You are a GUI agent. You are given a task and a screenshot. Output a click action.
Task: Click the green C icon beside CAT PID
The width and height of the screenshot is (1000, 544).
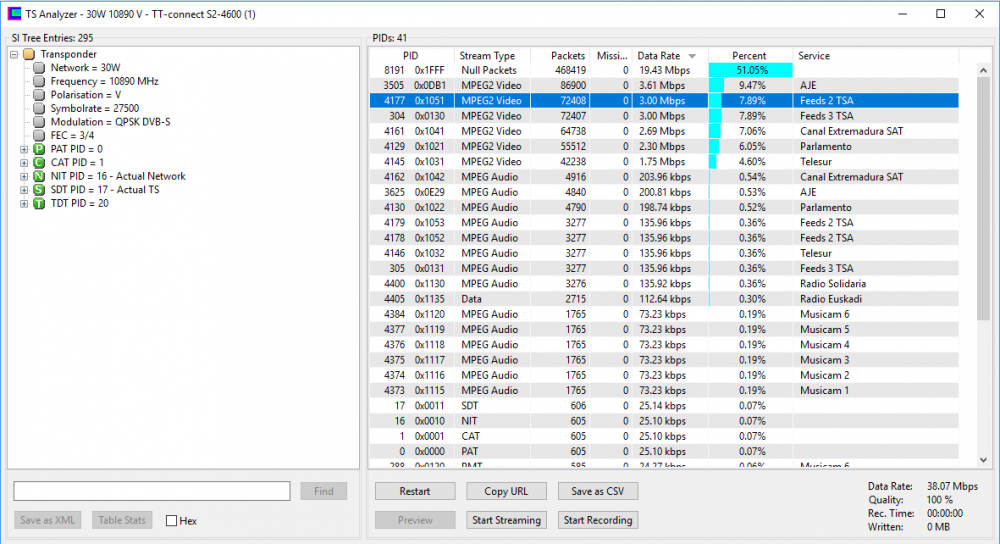(39, 162)
